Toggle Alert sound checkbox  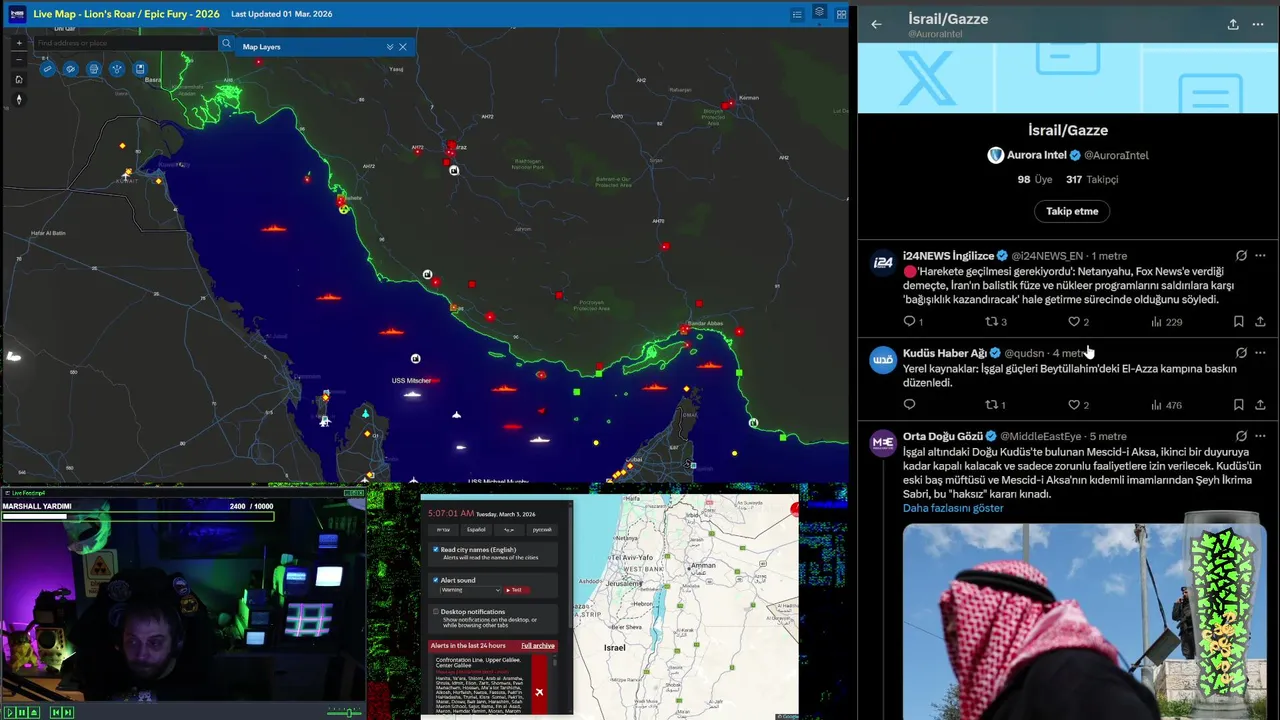(436, 580)
